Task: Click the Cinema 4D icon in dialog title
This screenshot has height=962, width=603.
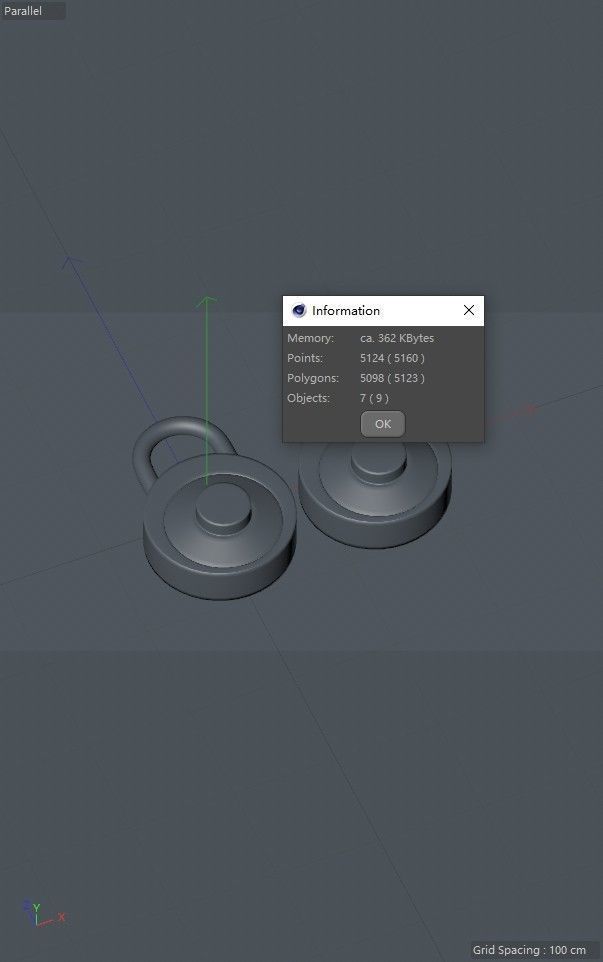Action: [299, 310]
